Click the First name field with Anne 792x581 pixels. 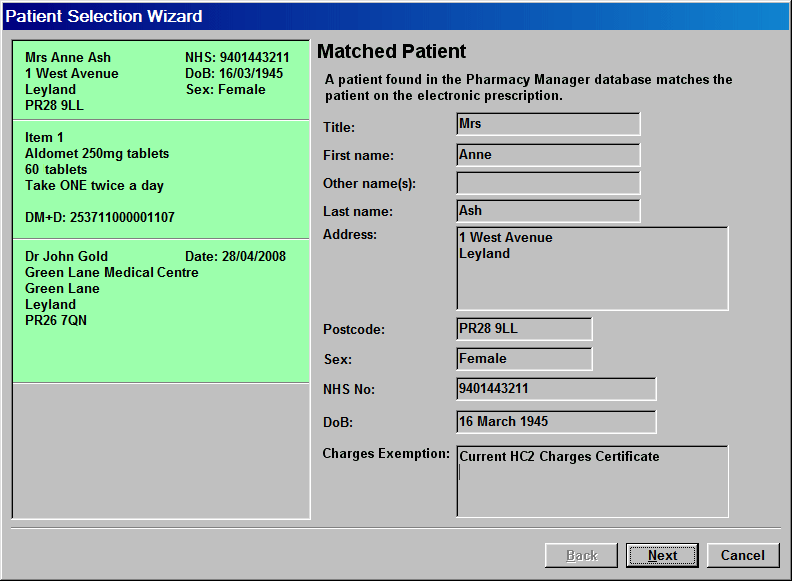tap(548, 155)
